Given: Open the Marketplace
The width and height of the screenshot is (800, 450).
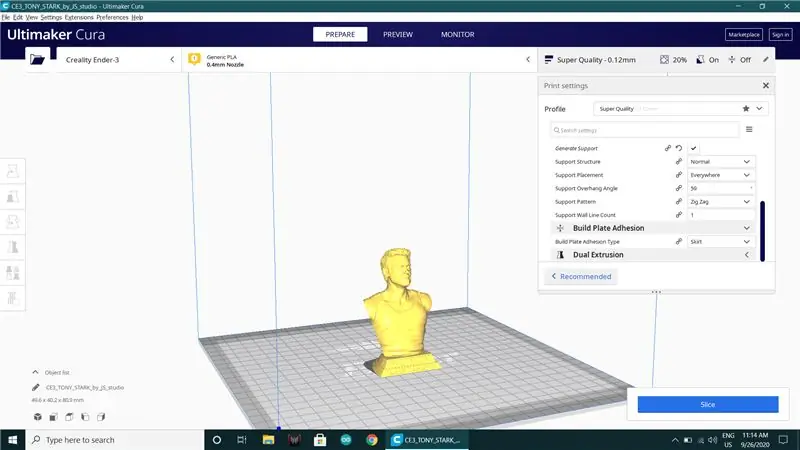Looking at the screenshot, I should coord(744,35).
